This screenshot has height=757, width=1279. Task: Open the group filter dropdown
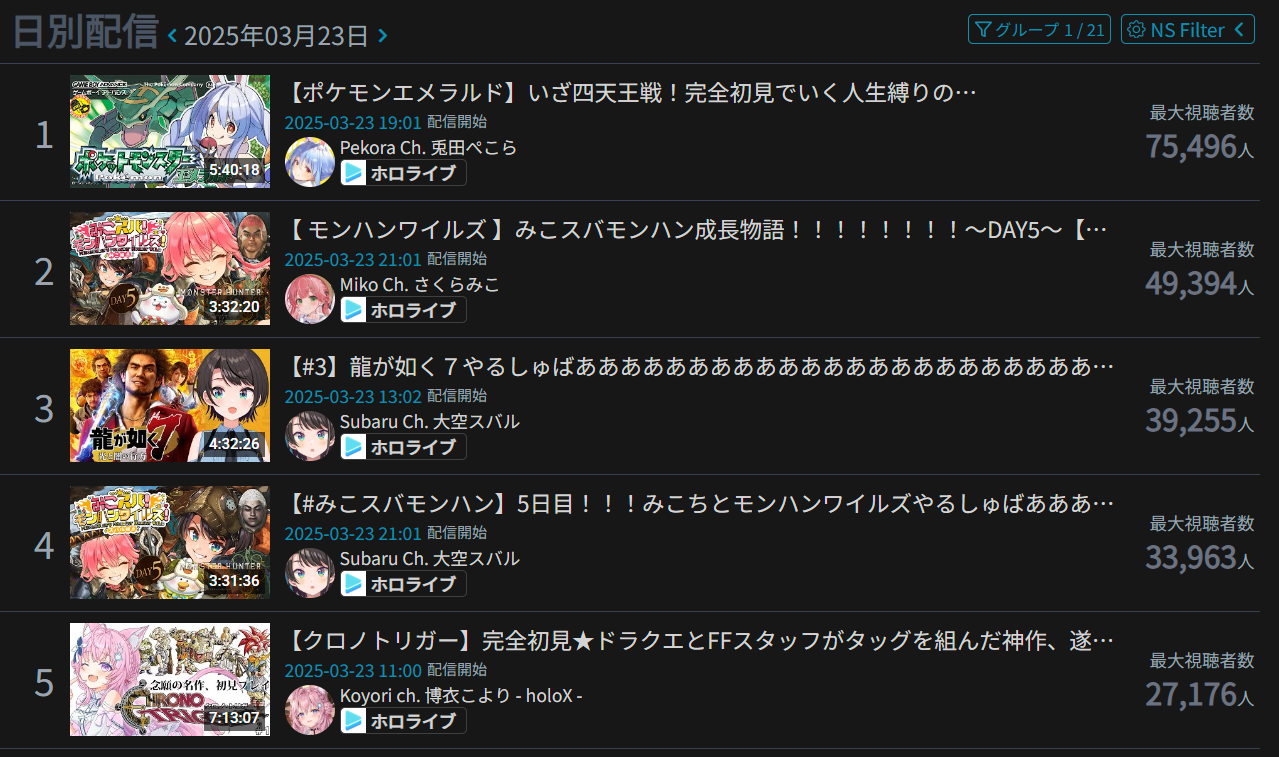[1039, 29]
